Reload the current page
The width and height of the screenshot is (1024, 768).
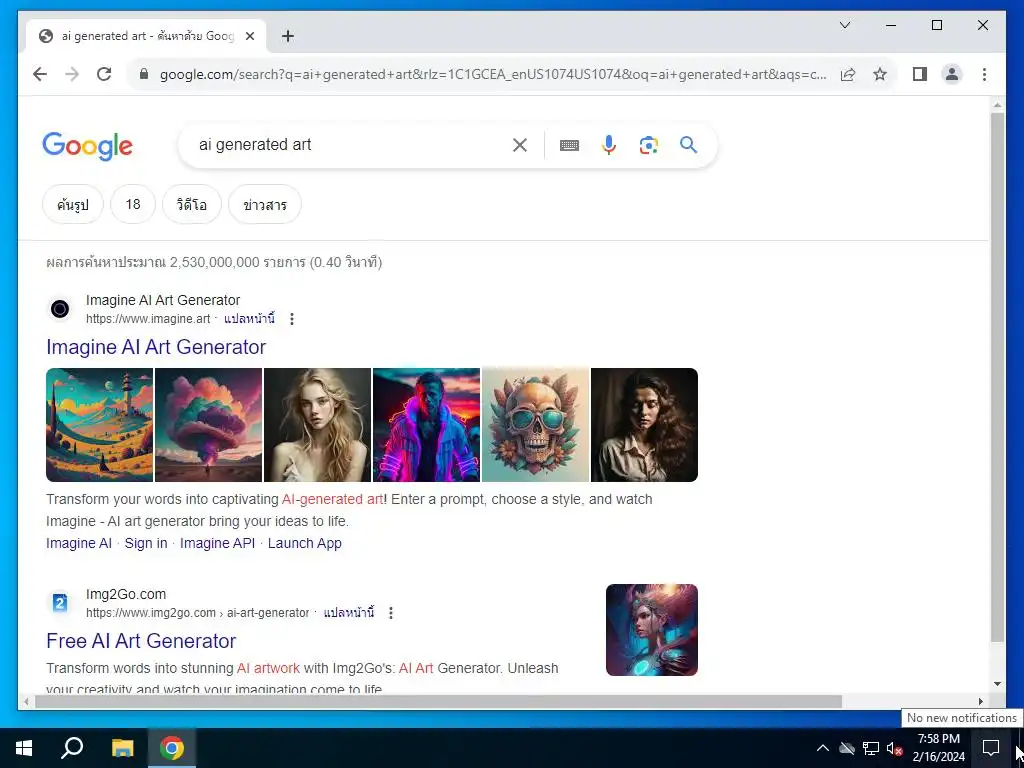[104, 74]
